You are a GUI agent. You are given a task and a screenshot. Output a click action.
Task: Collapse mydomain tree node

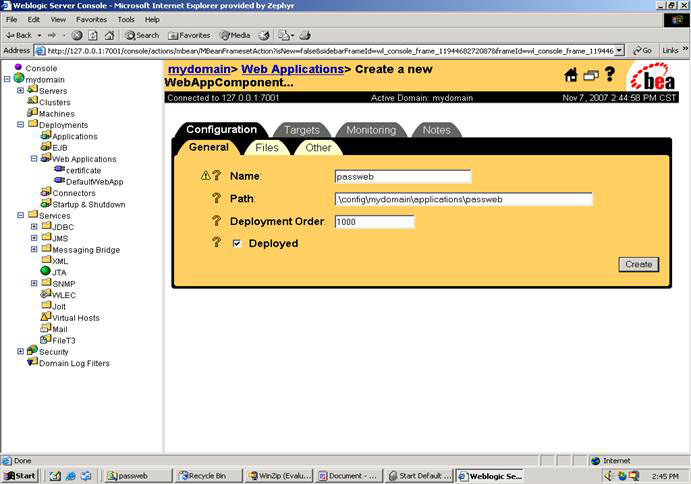point(7,79)
